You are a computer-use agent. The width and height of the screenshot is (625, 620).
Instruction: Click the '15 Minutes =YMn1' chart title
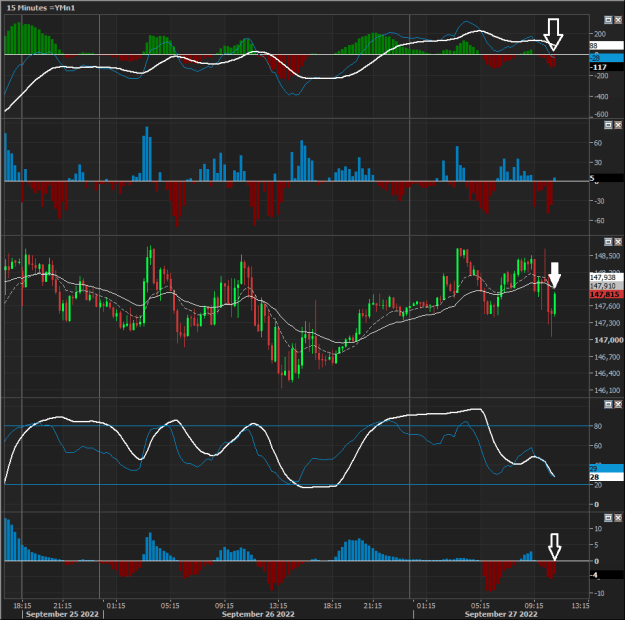pyautogui.click(x=41, y=8)
